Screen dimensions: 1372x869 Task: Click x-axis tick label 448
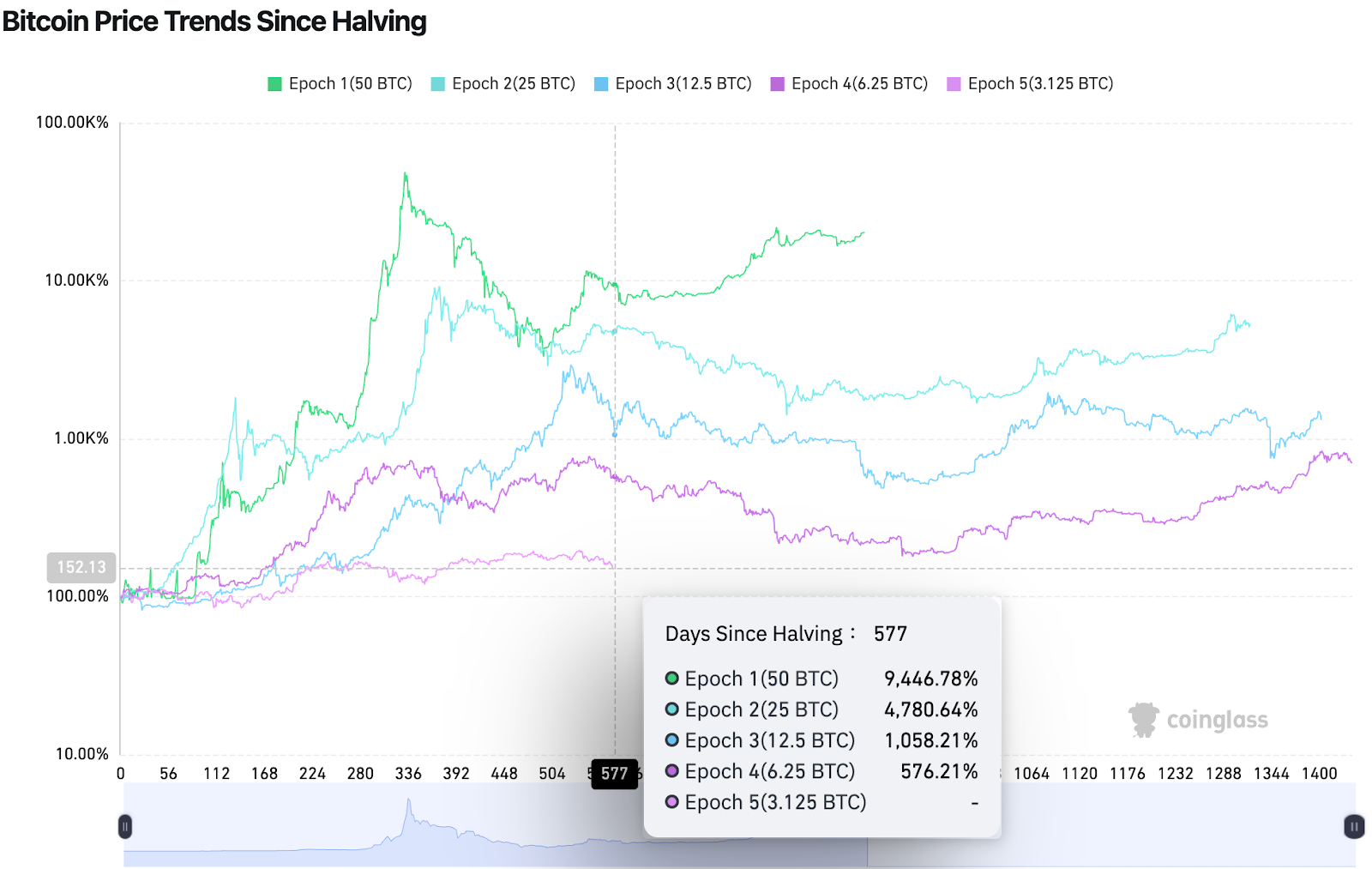[504, 773]
